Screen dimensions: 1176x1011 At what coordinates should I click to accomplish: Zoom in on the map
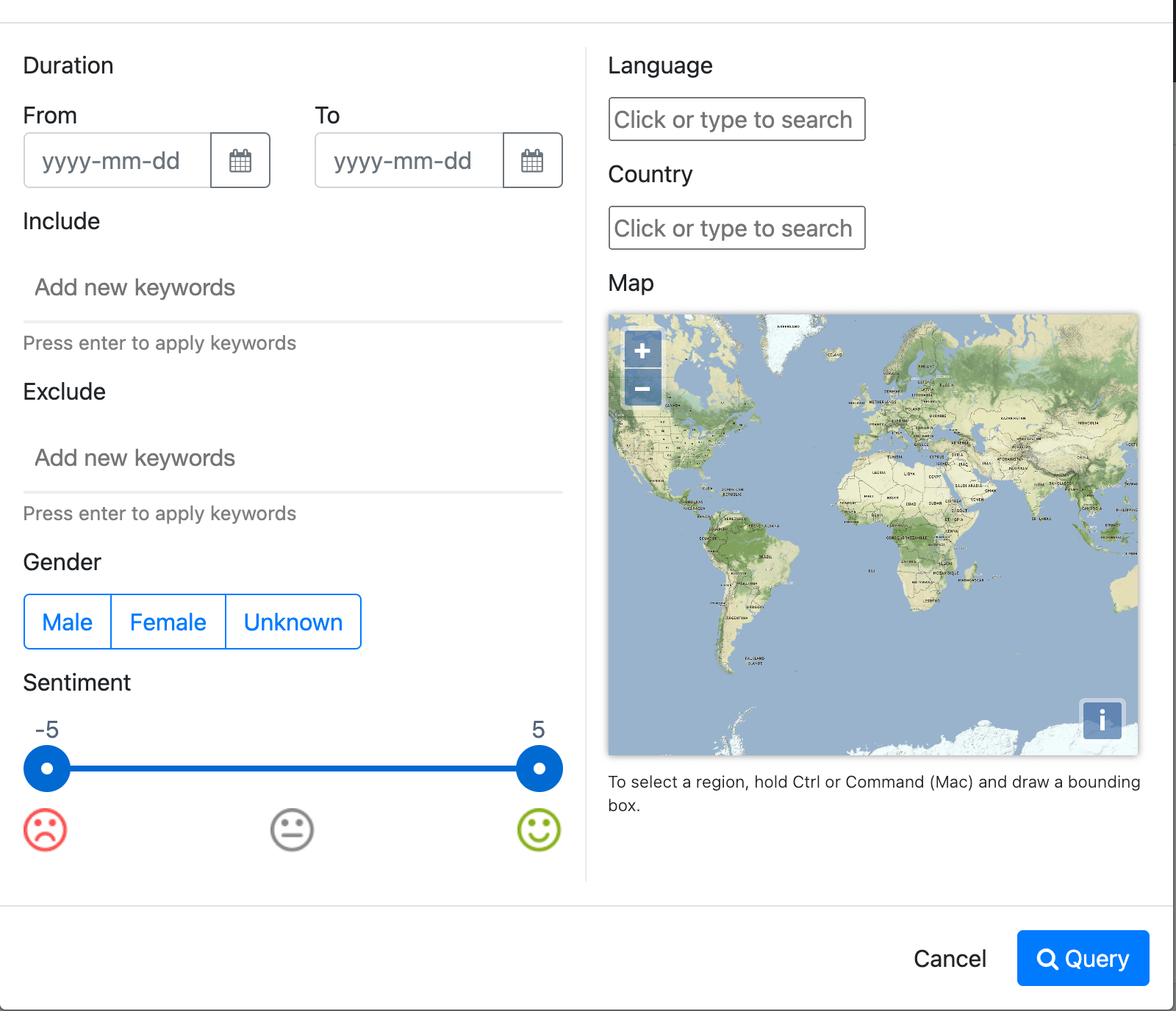click(x=642, y=350)
